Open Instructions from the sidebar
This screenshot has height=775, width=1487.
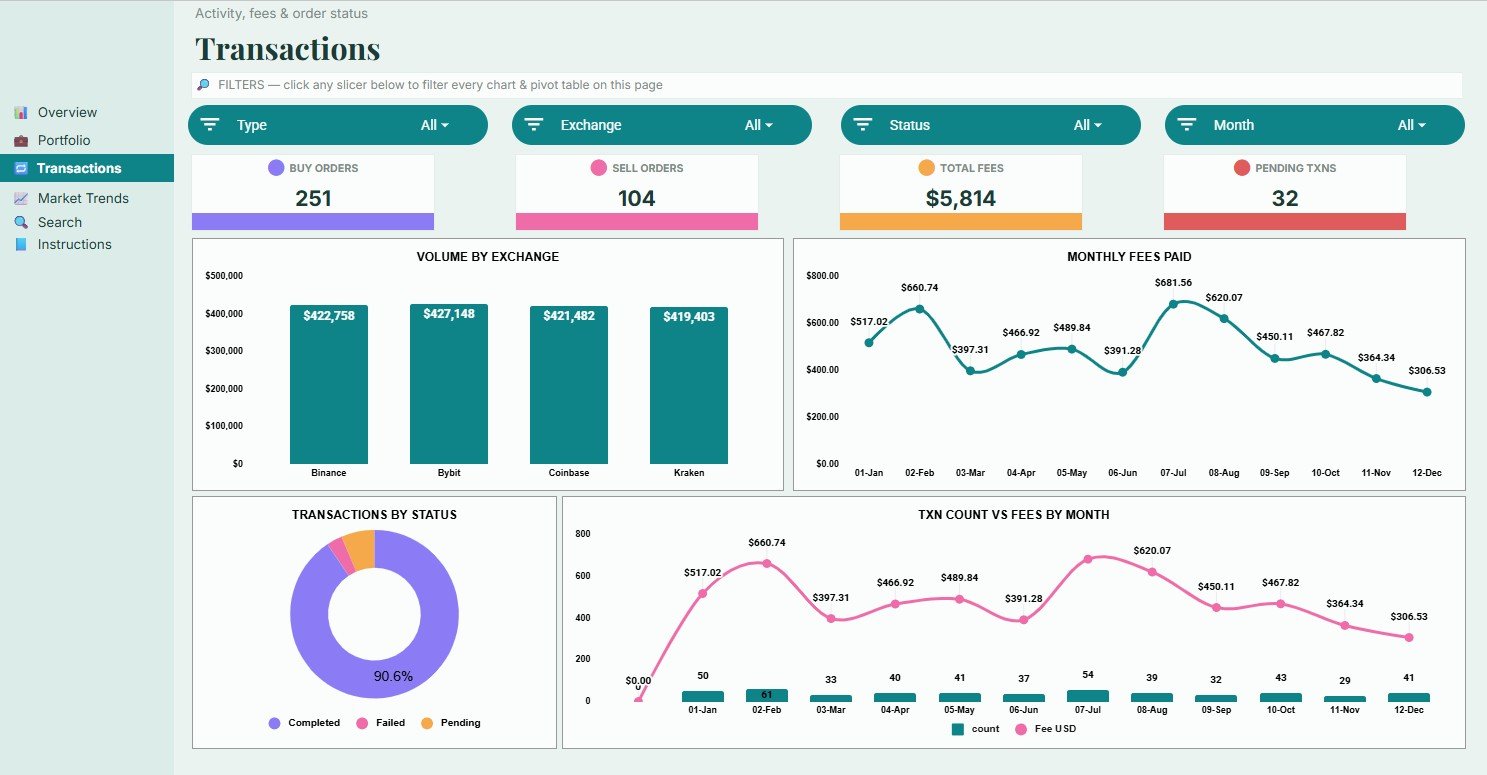click(74, 244)
